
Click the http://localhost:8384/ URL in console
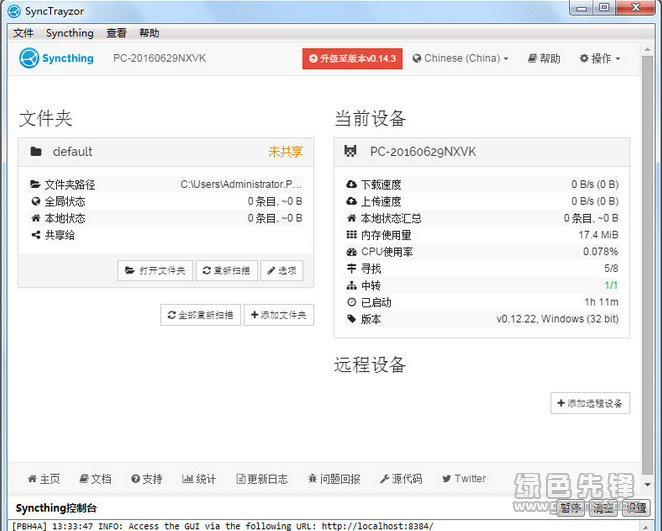click(377, 526)
